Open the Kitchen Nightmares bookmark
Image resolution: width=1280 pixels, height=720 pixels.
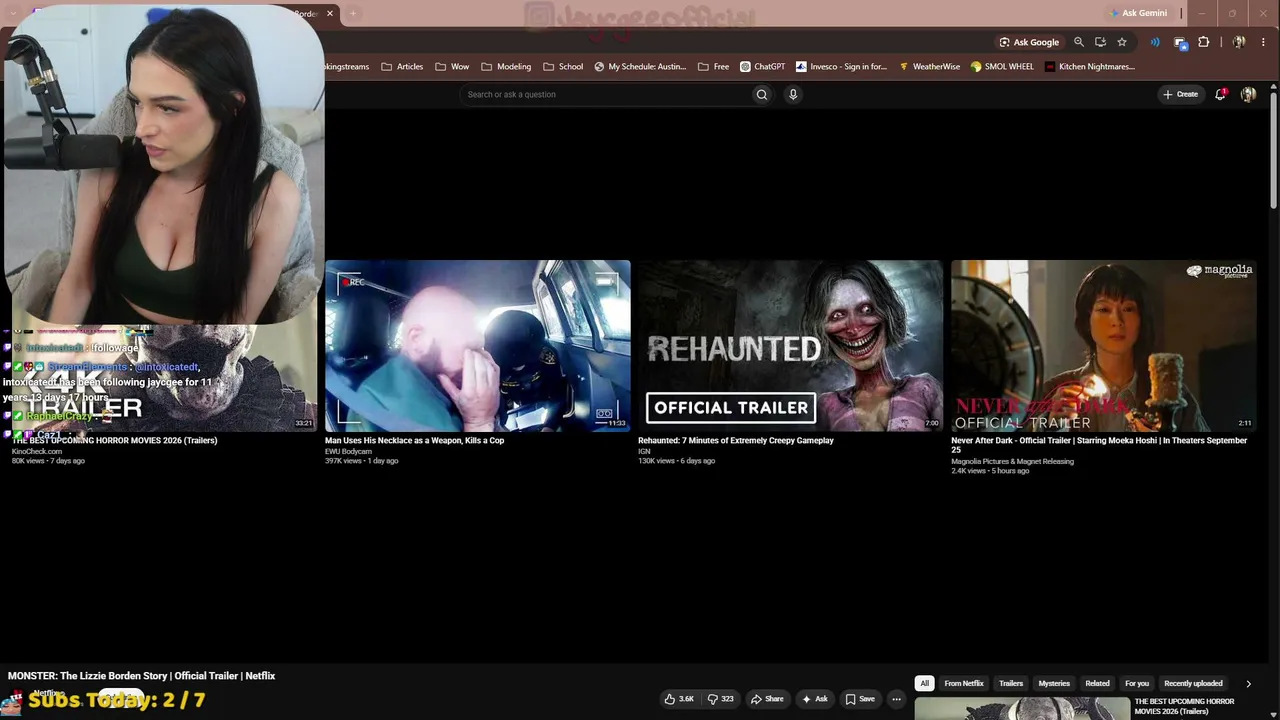(x=1089, y=67)
